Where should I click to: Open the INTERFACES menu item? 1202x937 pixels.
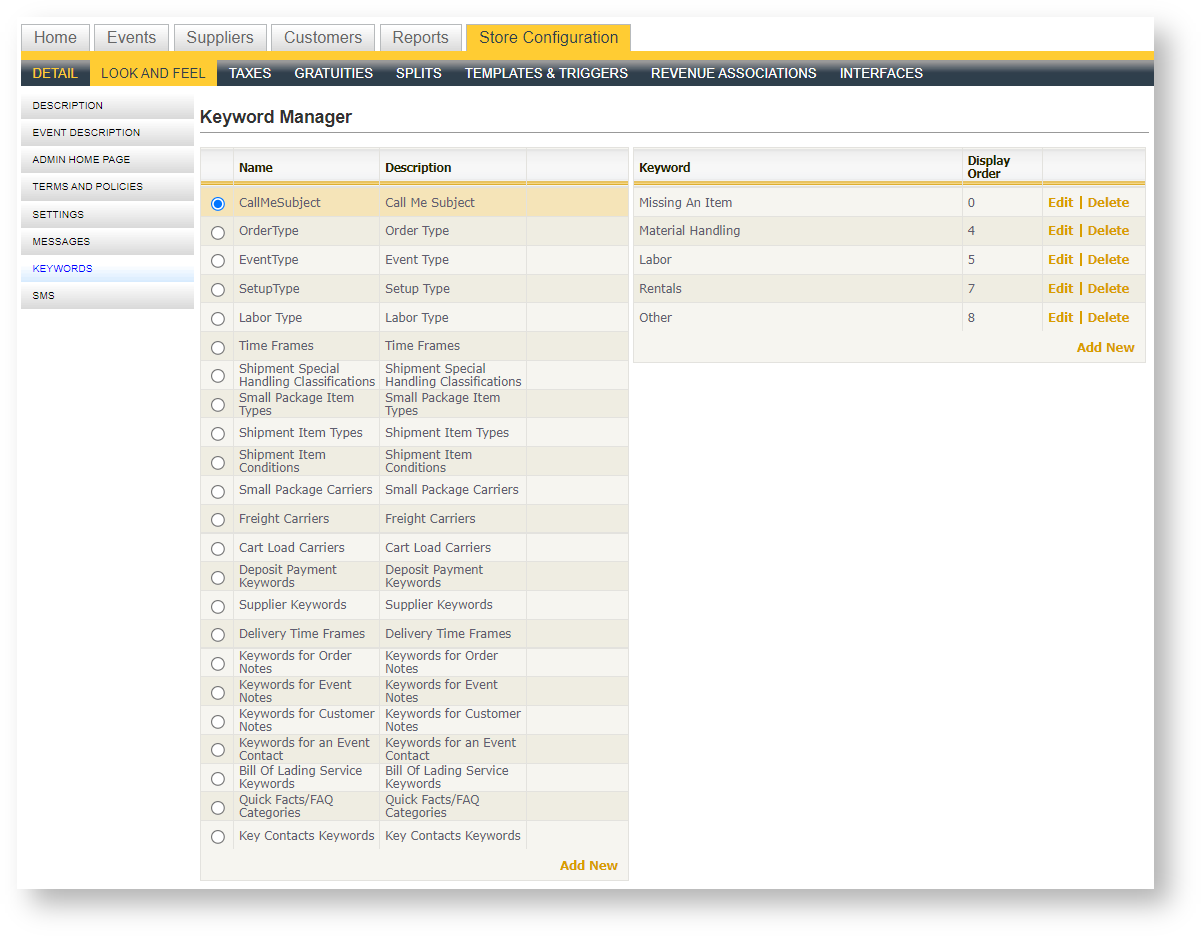881,73
